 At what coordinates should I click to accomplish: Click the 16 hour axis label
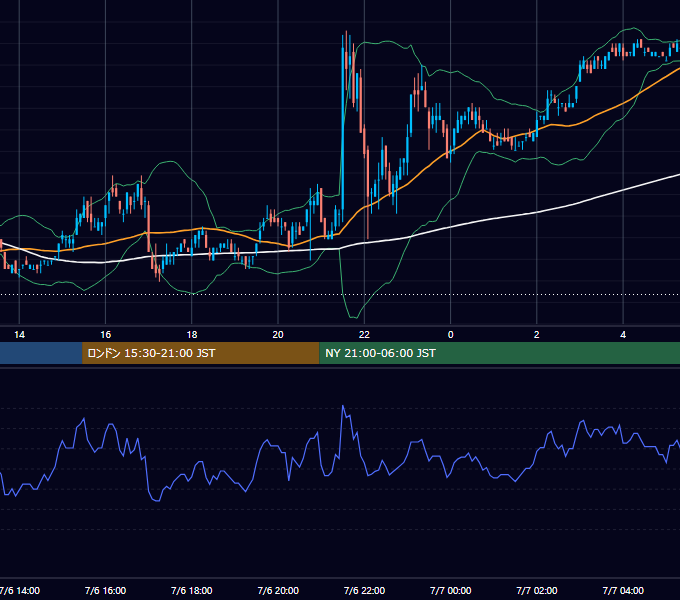(x=105, y=335)
